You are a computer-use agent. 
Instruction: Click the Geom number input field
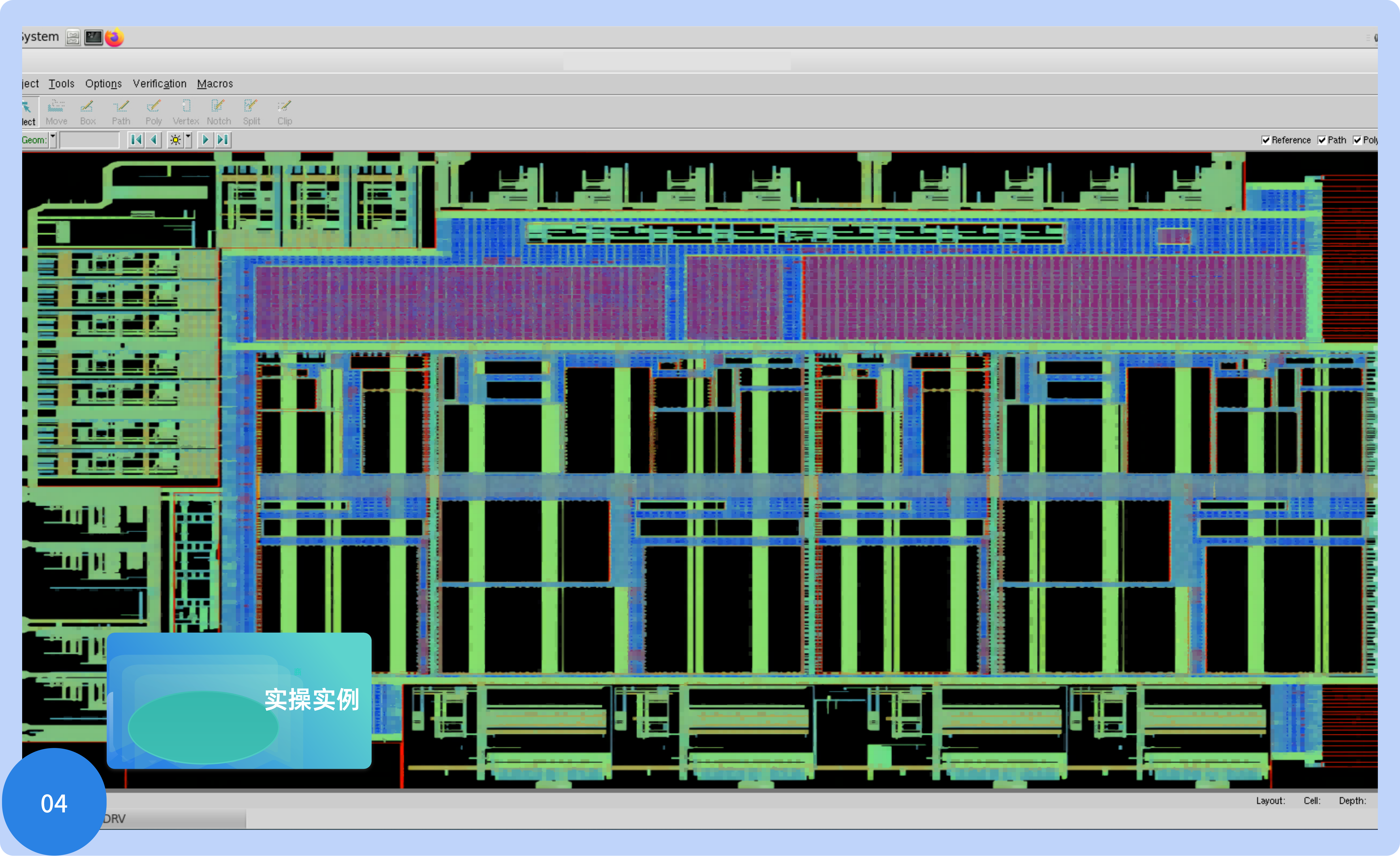(89, 140)
